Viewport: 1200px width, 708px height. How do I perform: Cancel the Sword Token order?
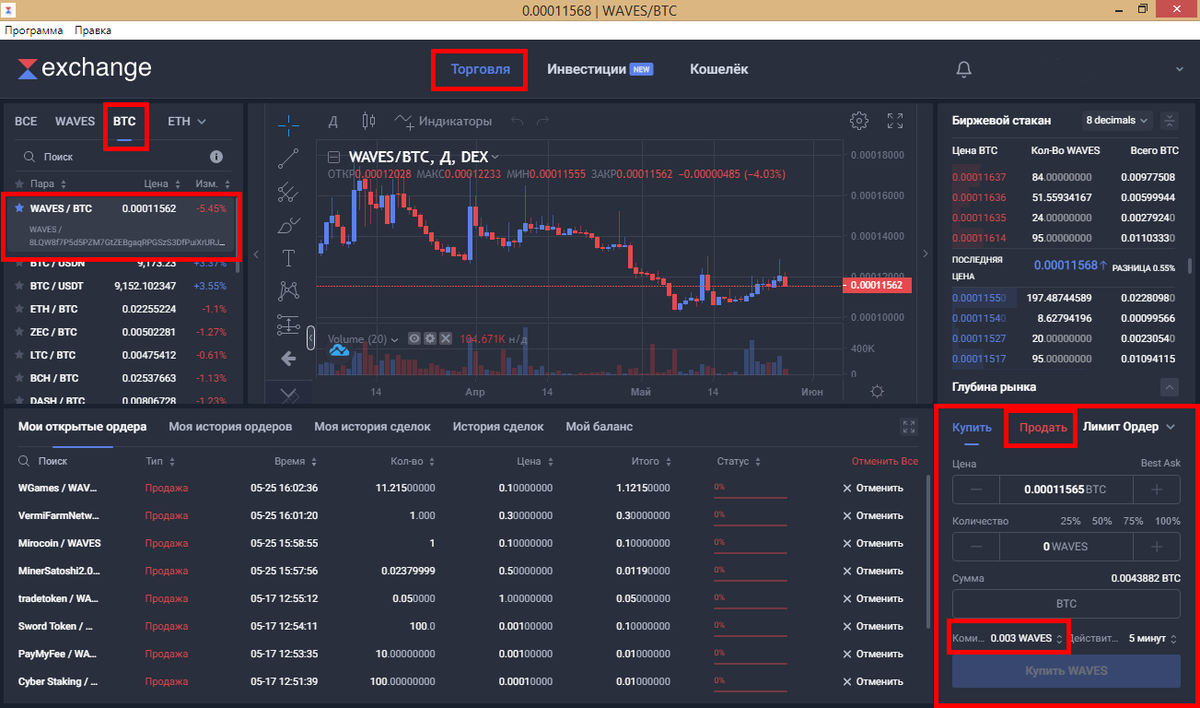coord(873,626)
